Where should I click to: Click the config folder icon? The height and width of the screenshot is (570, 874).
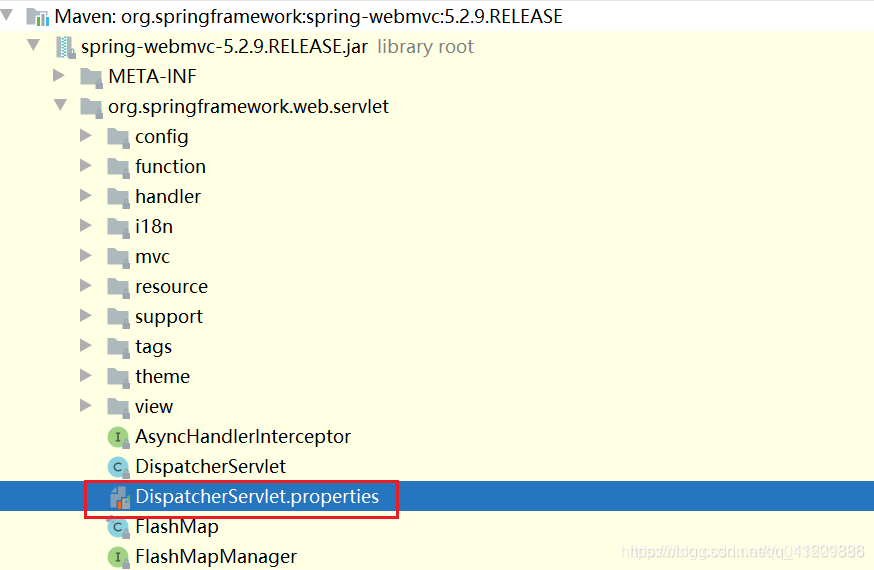(118, 137)
